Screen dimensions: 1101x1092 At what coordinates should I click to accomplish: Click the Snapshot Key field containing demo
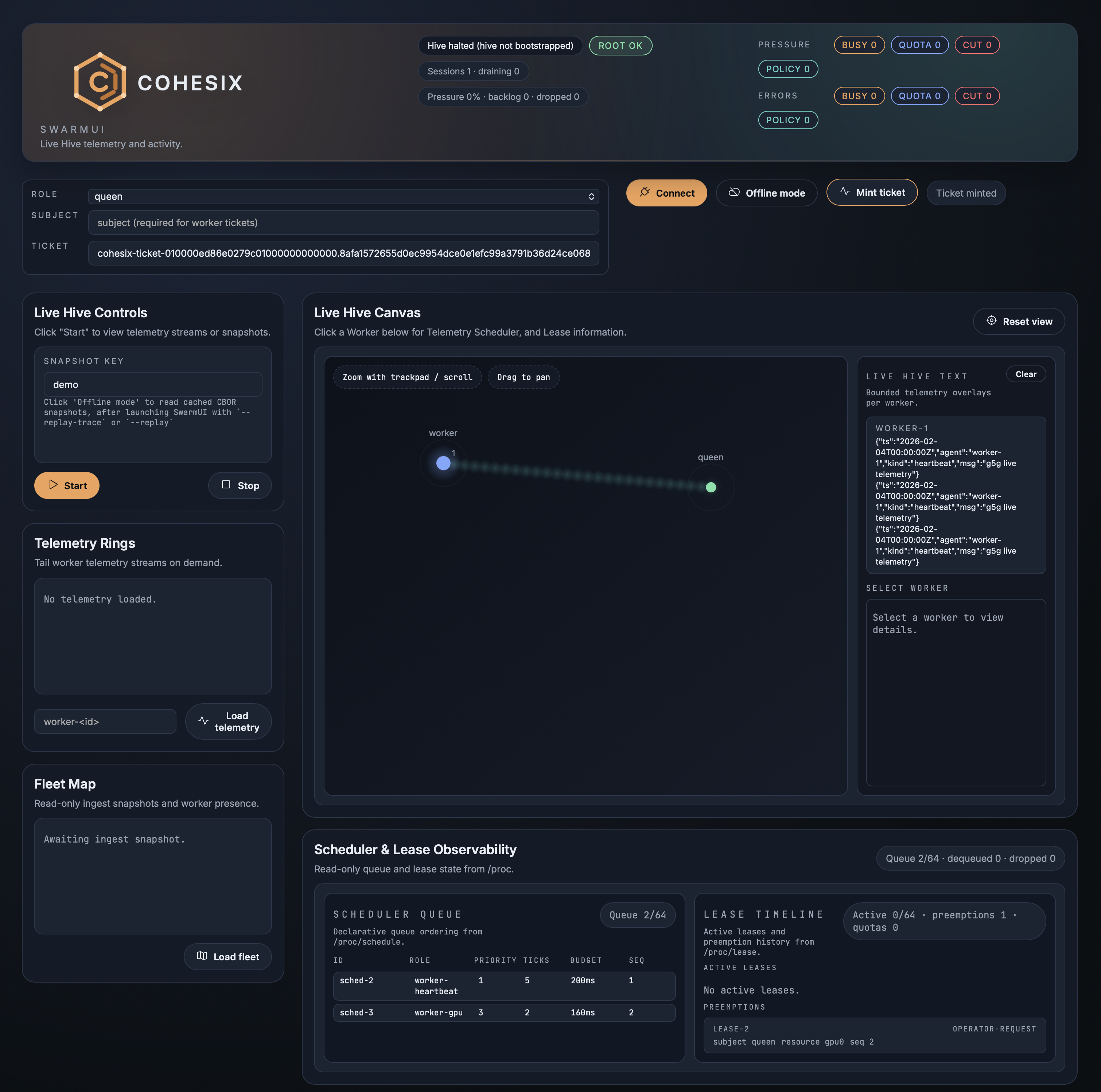[153, 384]
